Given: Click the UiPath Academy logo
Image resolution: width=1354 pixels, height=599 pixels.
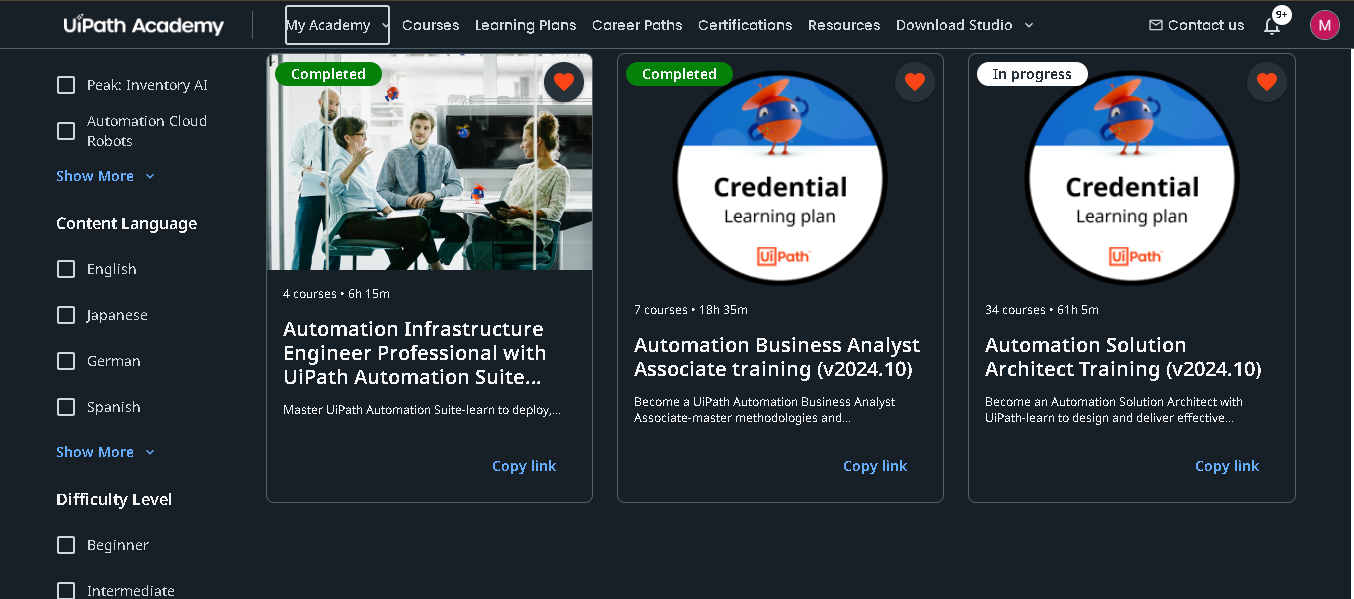Looking at the screenshot, I should (143, 25).
